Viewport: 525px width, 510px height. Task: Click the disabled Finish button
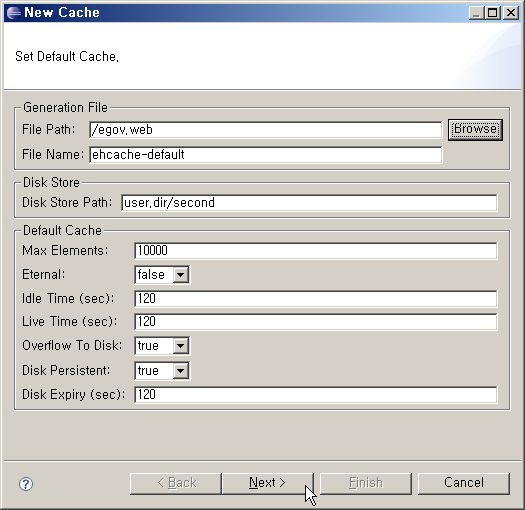point(366,483)
